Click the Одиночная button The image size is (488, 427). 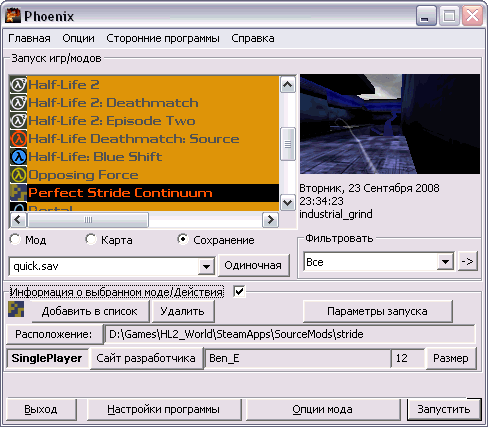(253, 265)
